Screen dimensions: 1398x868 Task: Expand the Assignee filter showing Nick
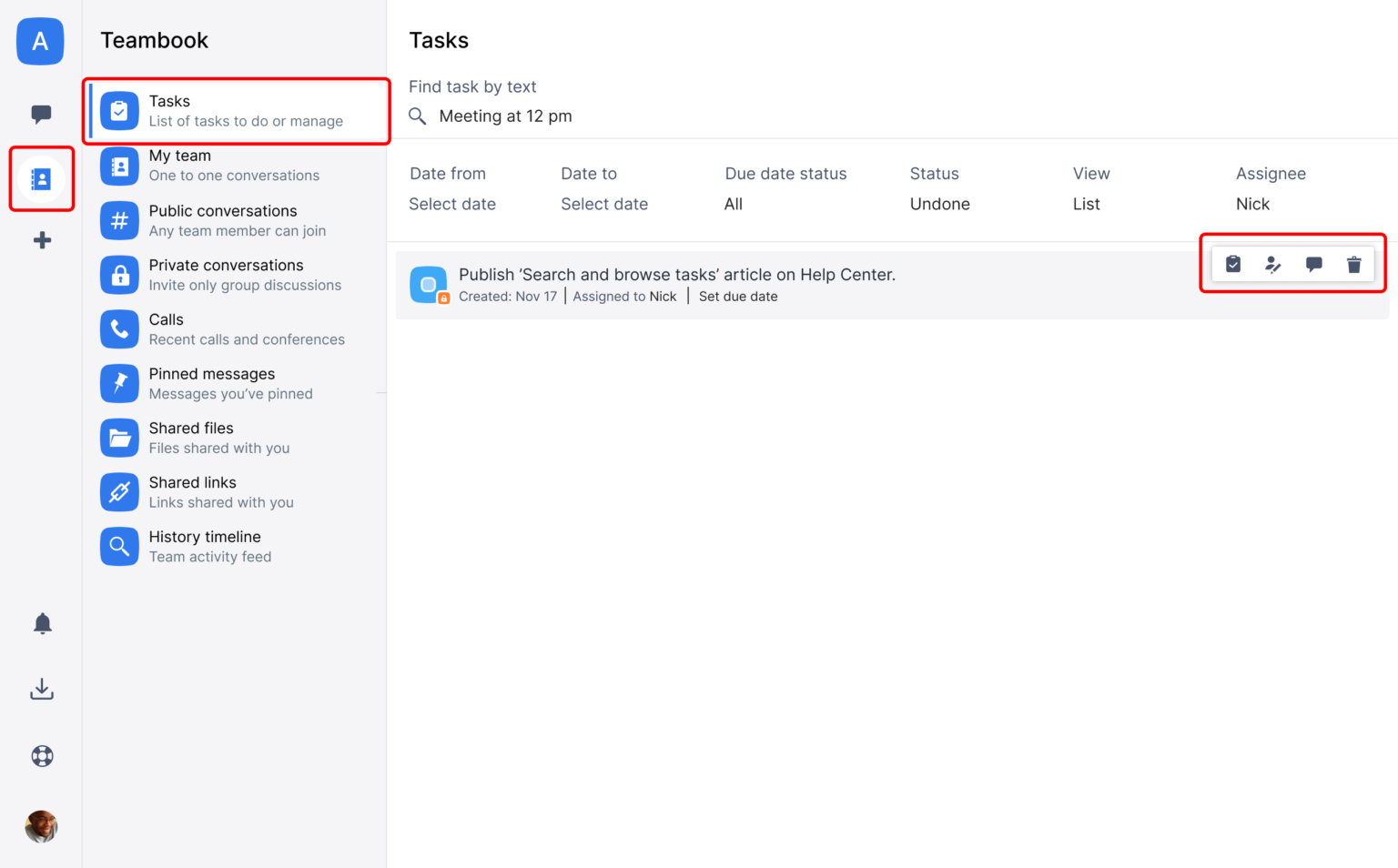coord(1252,204)
